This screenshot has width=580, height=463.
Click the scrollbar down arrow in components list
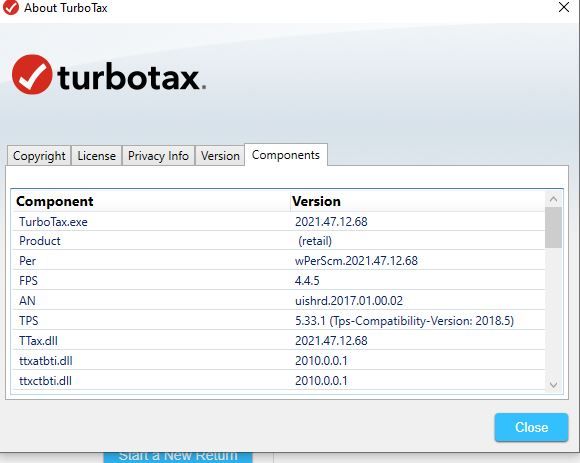coord(553,385)
